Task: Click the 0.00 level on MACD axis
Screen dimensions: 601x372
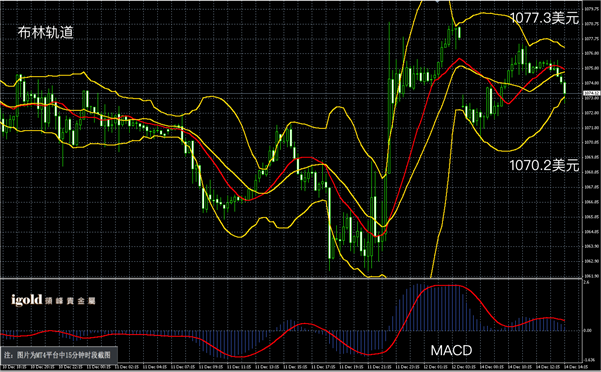Action: point(588,330)
